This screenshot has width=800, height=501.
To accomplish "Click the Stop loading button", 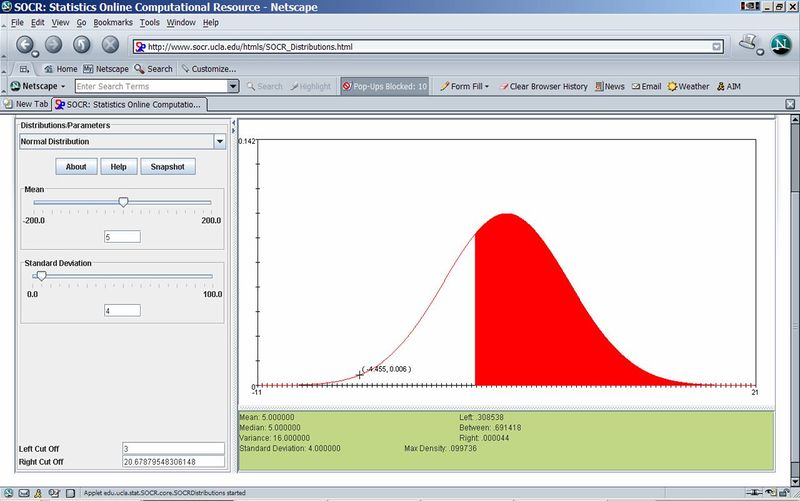I will click(110, 45).
